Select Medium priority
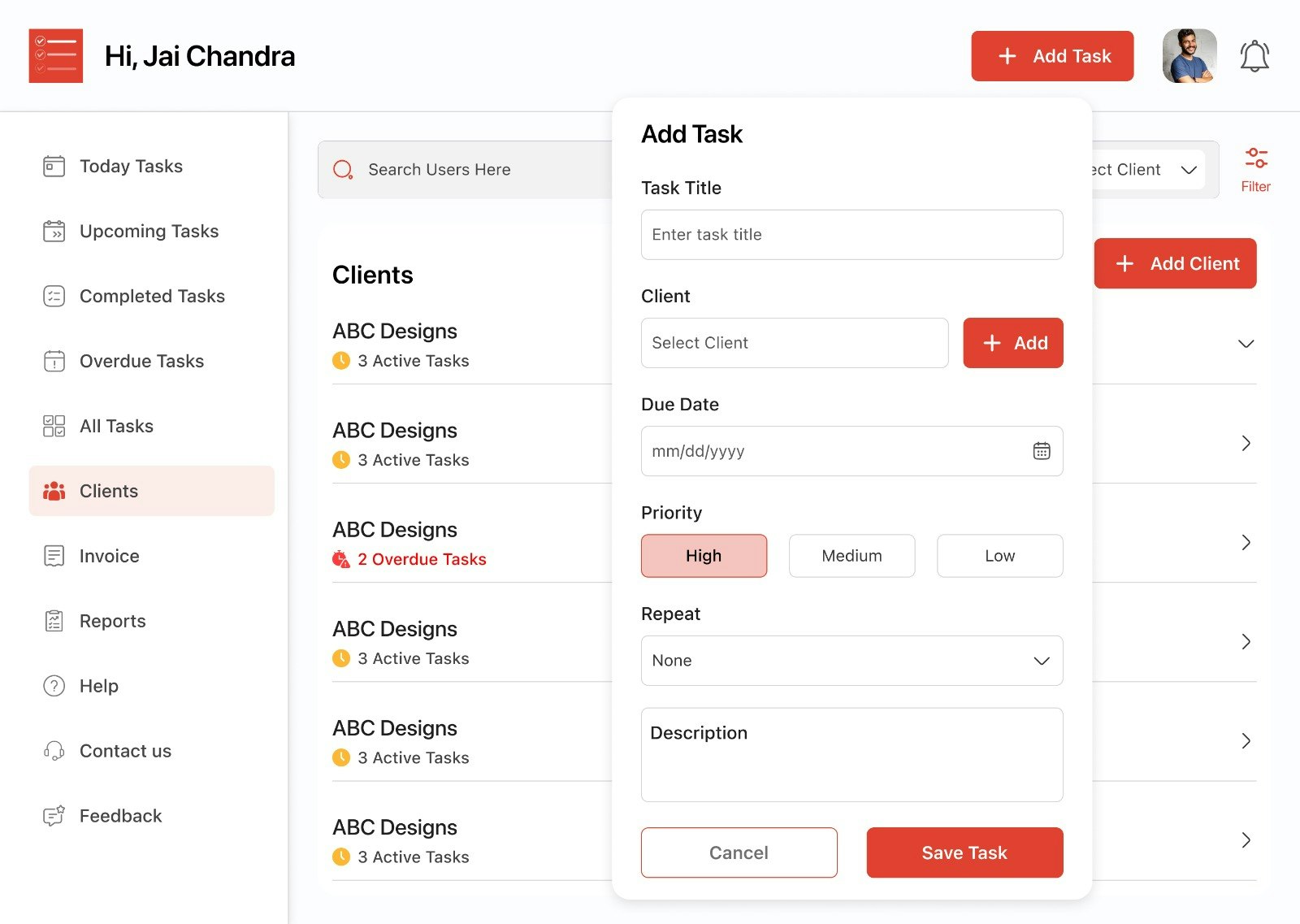 click(x=851, y=556)
